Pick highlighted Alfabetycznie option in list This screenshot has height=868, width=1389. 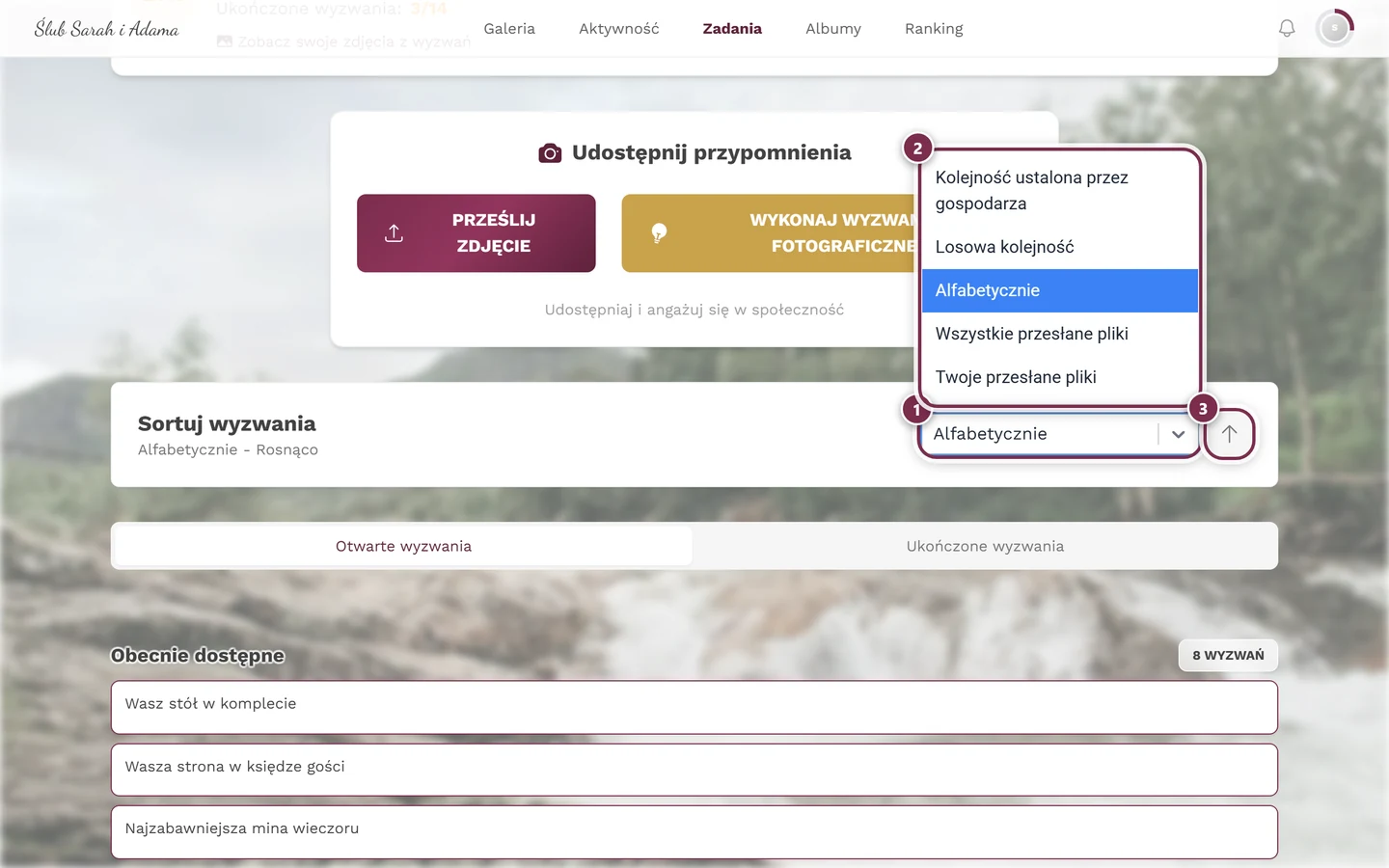point(1059,290)
